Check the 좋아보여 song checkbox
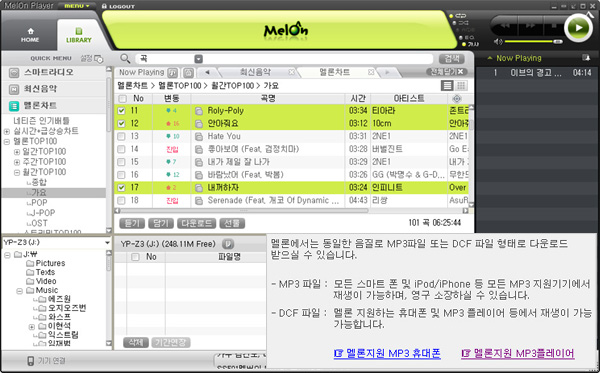Screen dimensions: 600x373 pyautogui.click(x=121, y=149)
